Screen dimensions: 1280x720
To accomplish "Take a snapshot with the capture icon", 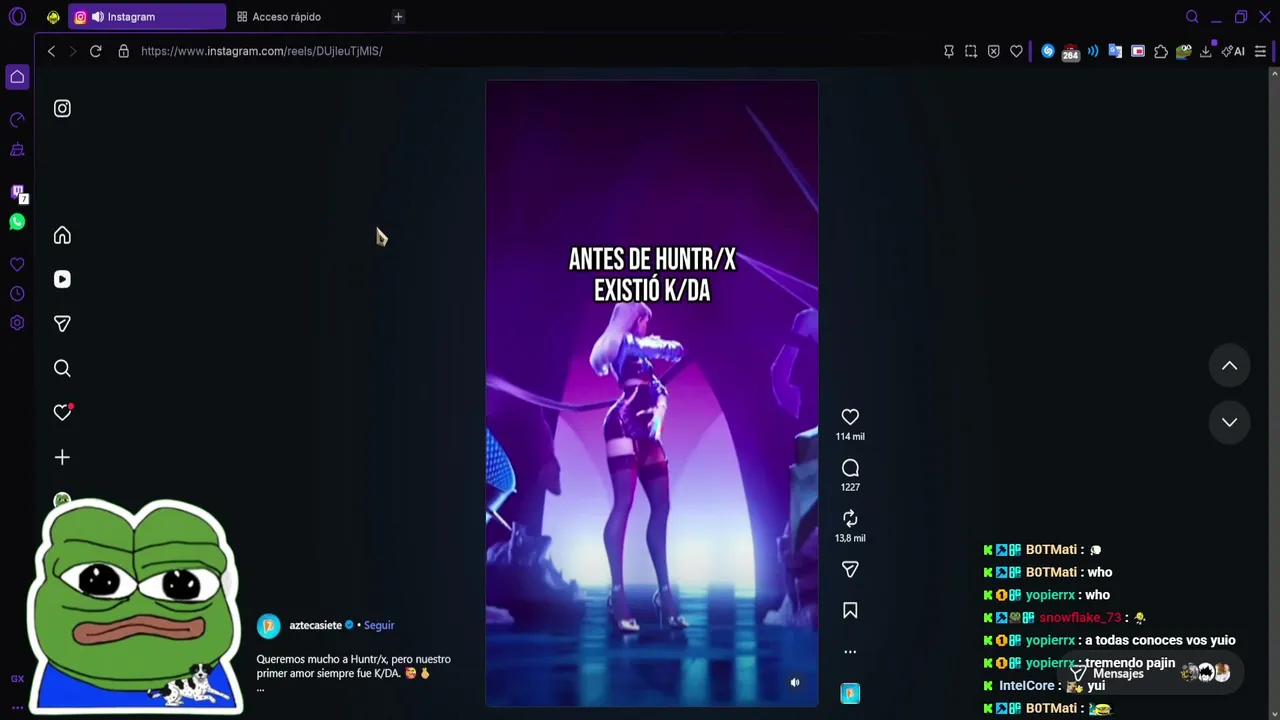I will point(971,51).
